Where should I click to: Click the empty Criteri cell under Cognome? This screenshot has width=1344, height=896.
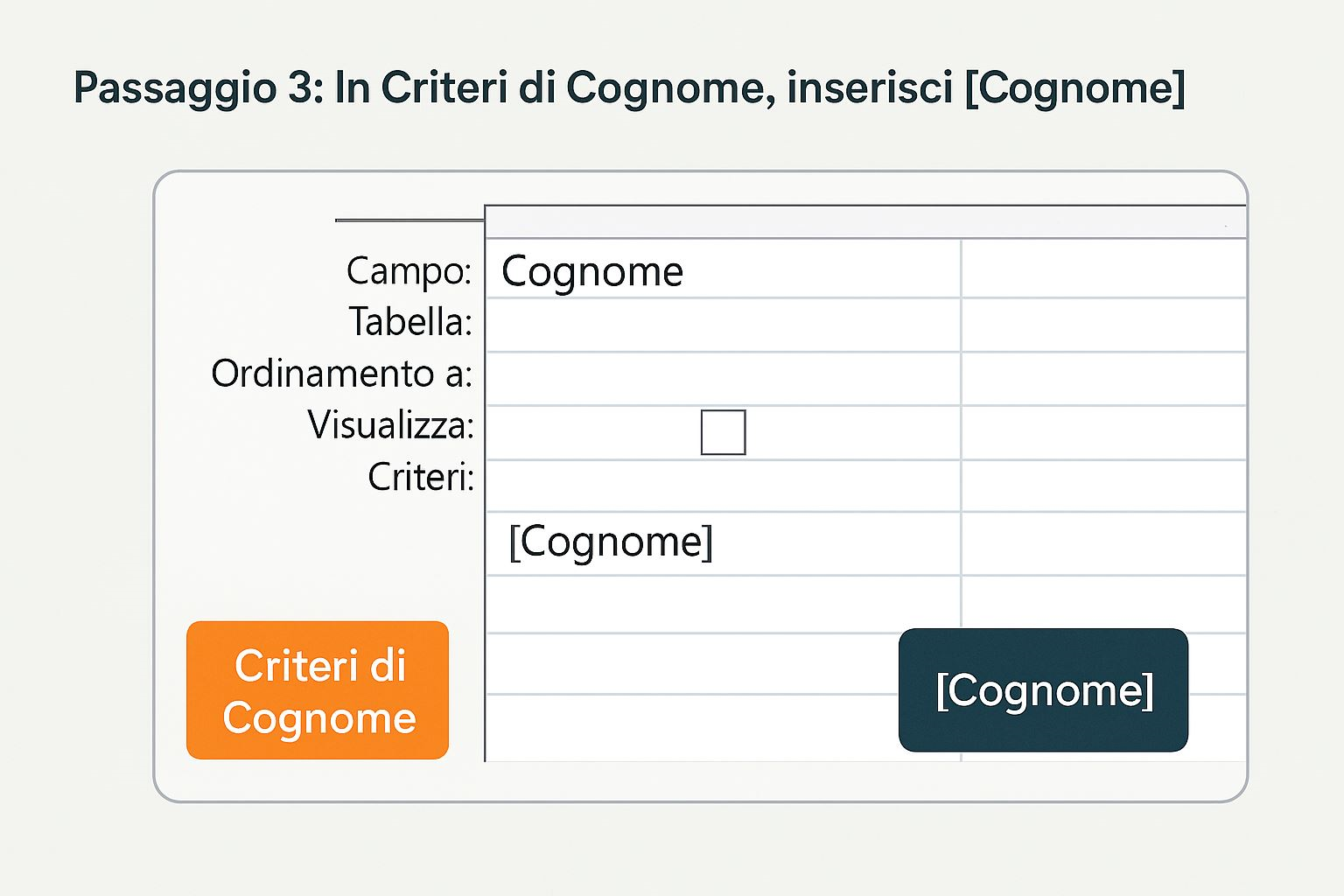722,486
